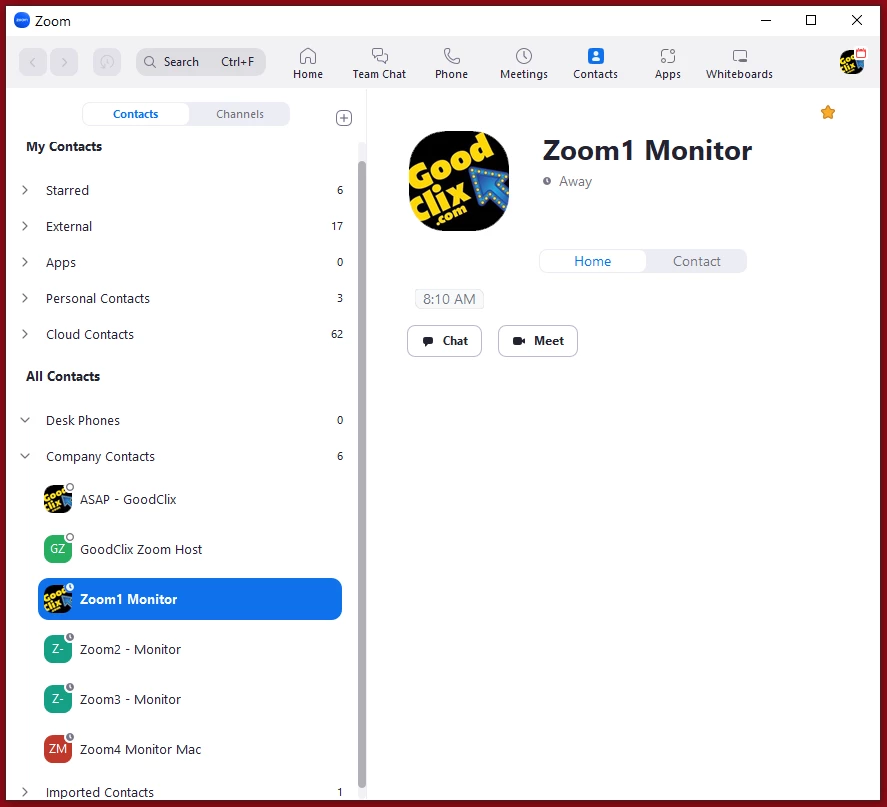Screen dimensions: 887x807
Task: Open profile avatar menu in top right
Action: pyautogui.click(x=852, y=62)
